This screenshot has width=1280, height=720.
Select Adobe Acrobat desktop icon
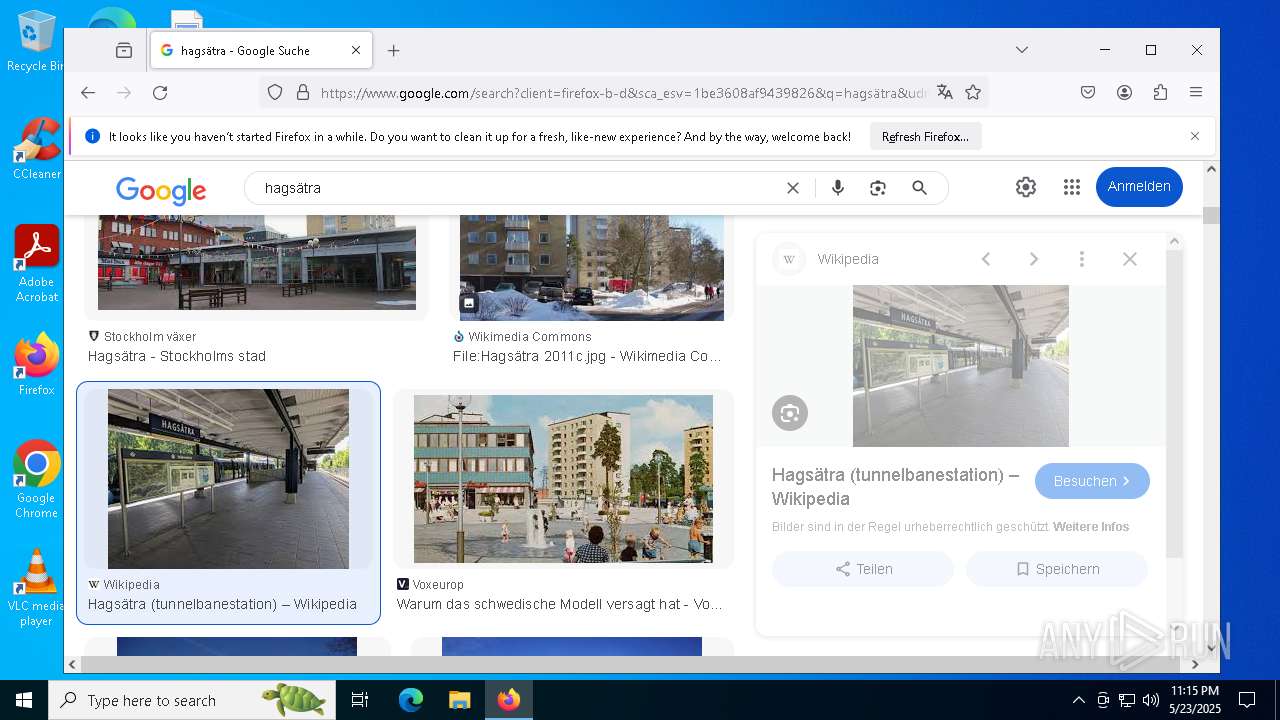point(36,264)
